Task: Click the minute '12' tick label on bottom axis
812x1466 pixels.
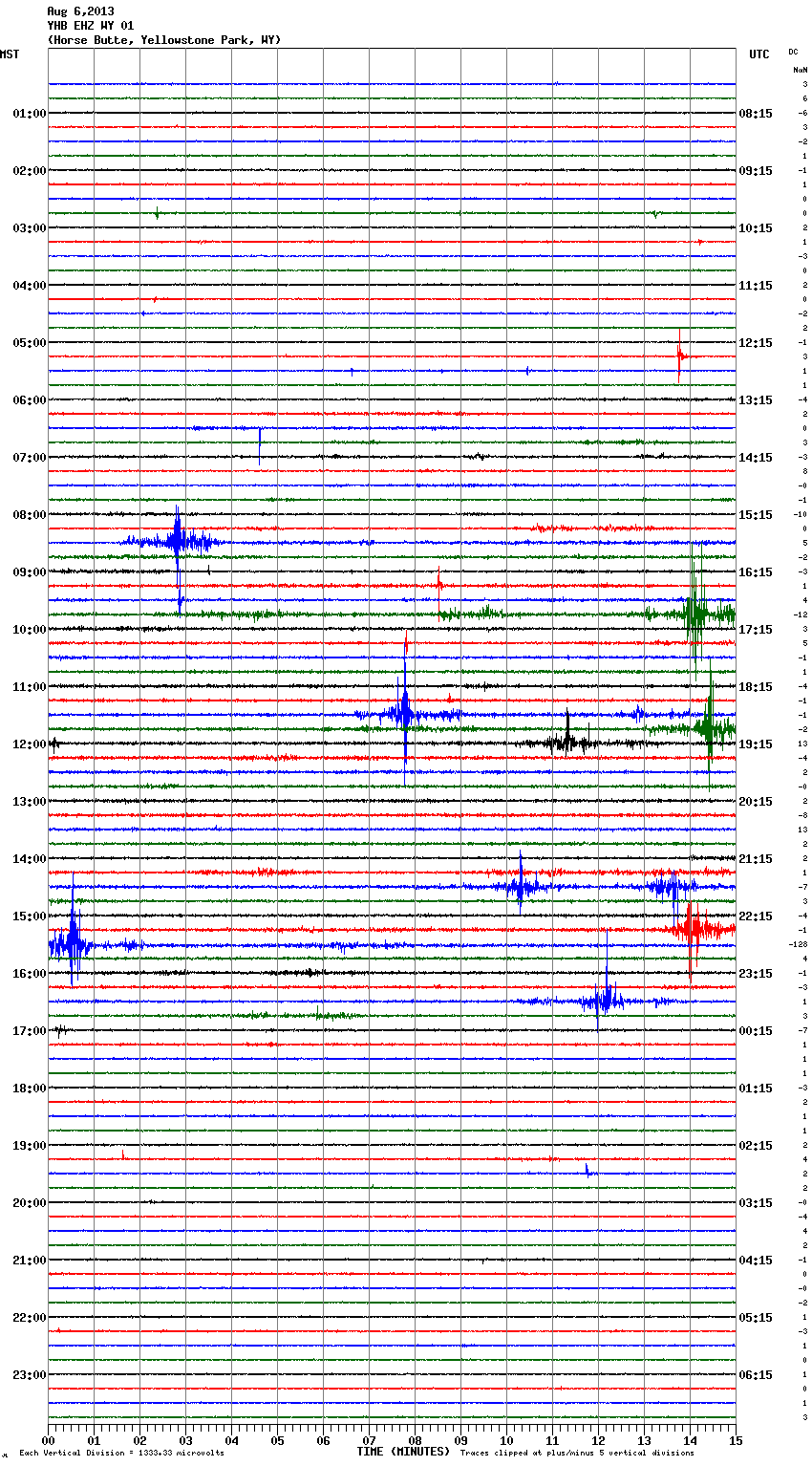Action: 598,1440
